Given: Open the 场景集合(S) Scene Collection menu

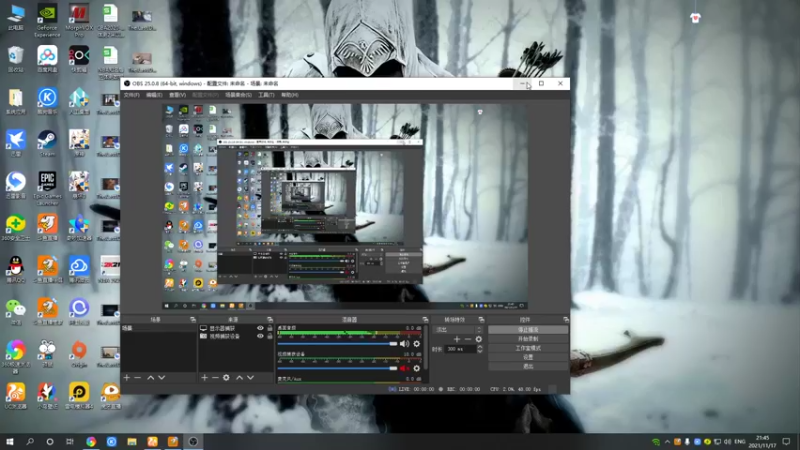Looking at the screenshot, I should (238, 95).
